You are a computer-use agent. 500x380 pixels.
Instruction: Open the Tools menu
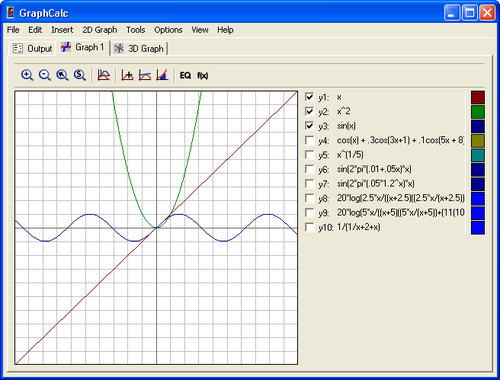coord(135,30)
